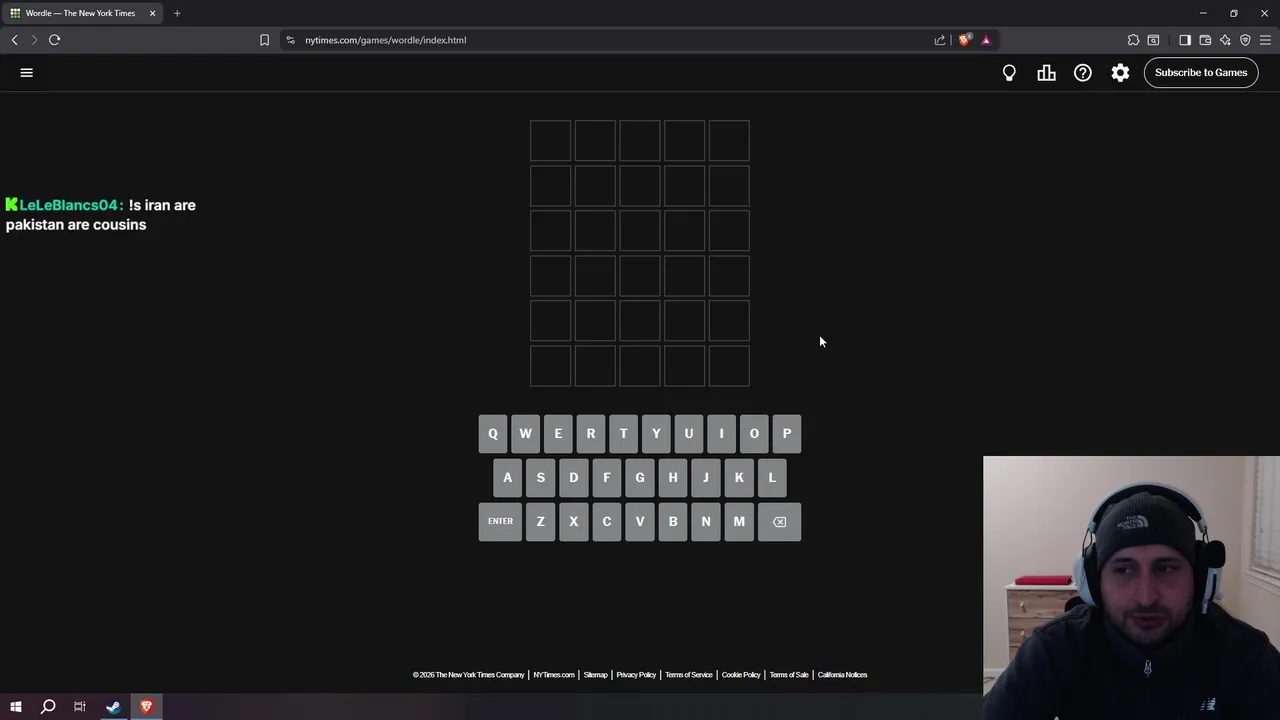This screenshot has height=720, width=1280.
Task: Tap the X key on keyboard
Action: click(573, 522)
